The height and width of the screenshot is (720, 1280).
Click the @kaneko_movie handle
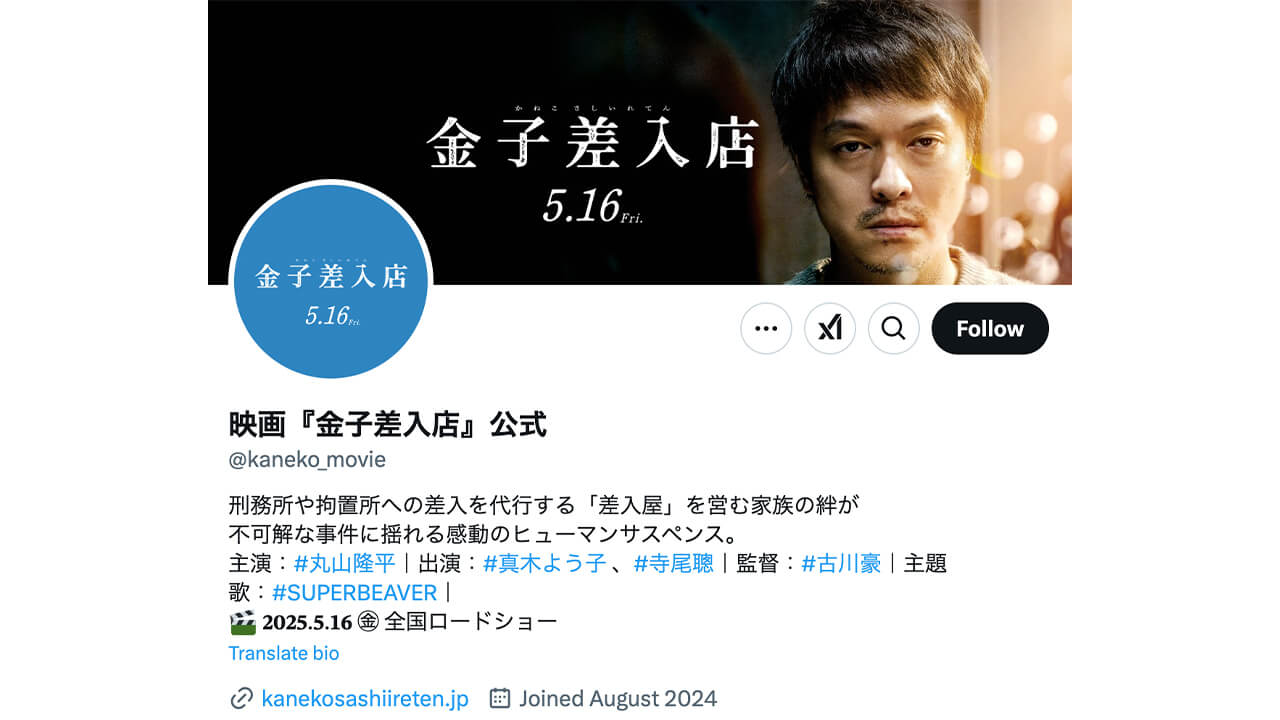[x=307, y=460]
